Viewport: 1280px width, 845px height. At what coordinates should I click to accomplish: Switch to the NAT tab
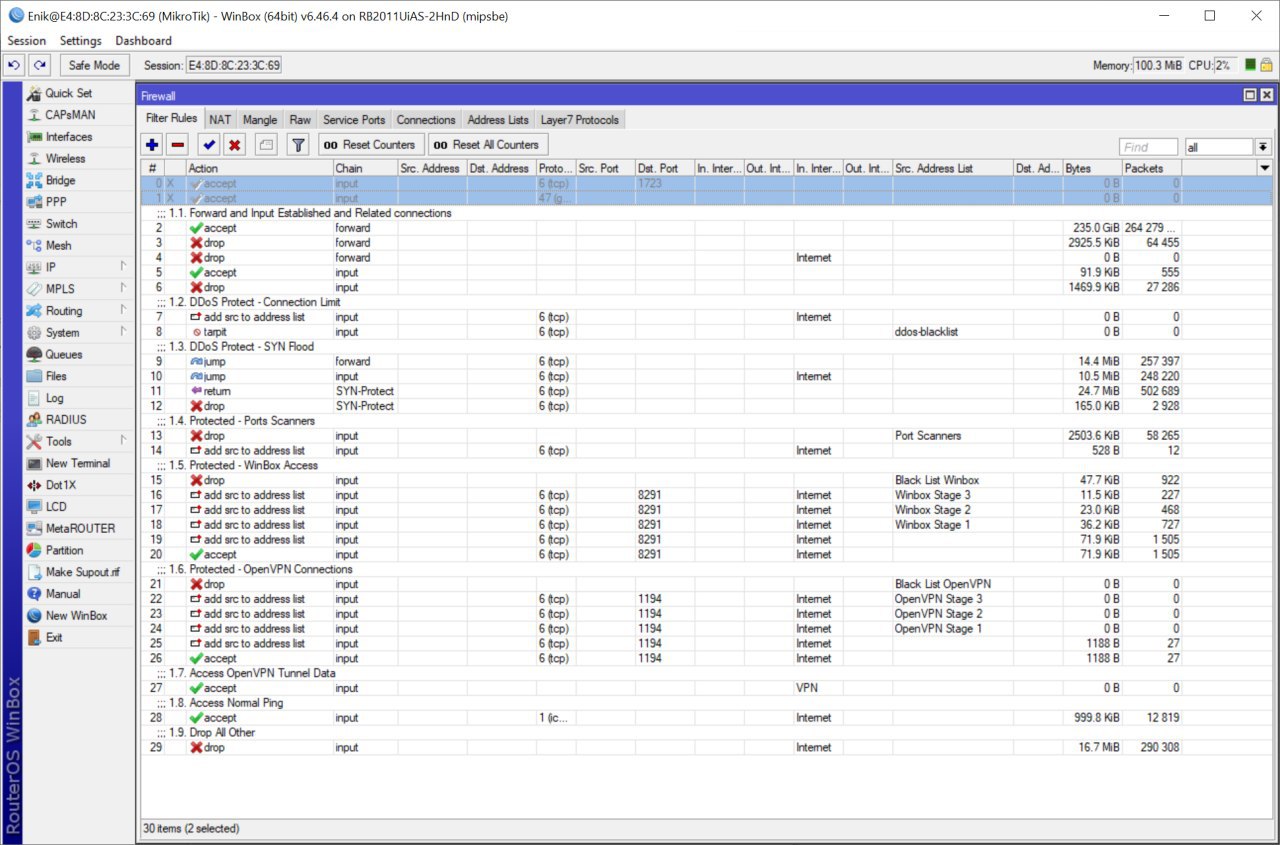click(220, 120)
